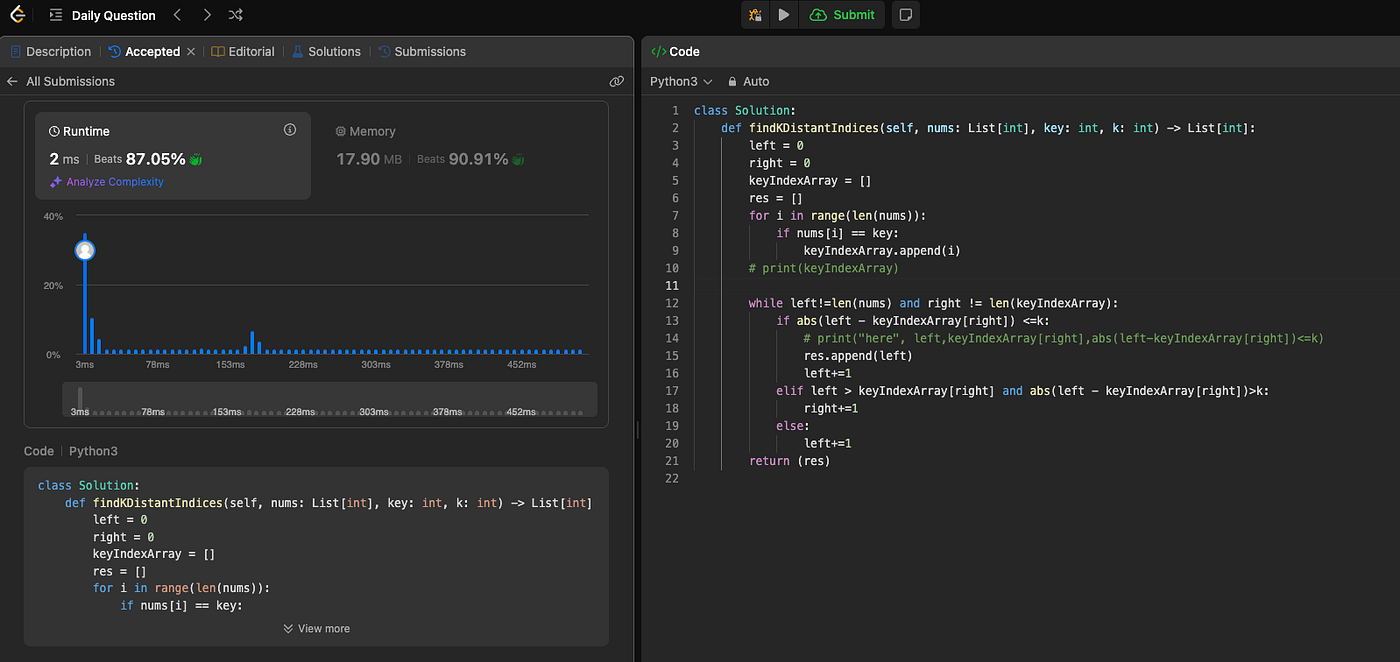Go to the next question arrow
This screenshot has height=662, width=1400.
click(x=206, y=15)
